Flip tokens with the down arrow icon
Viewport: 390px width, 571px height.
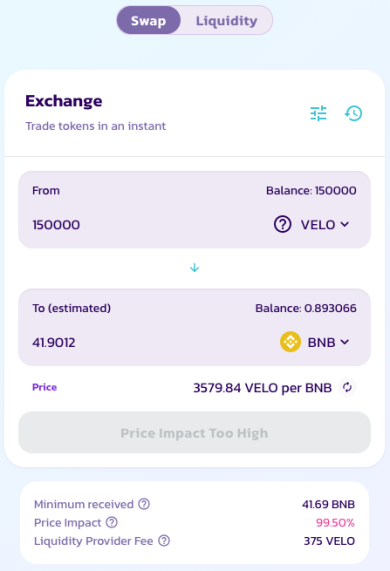(x=194, y=268)
